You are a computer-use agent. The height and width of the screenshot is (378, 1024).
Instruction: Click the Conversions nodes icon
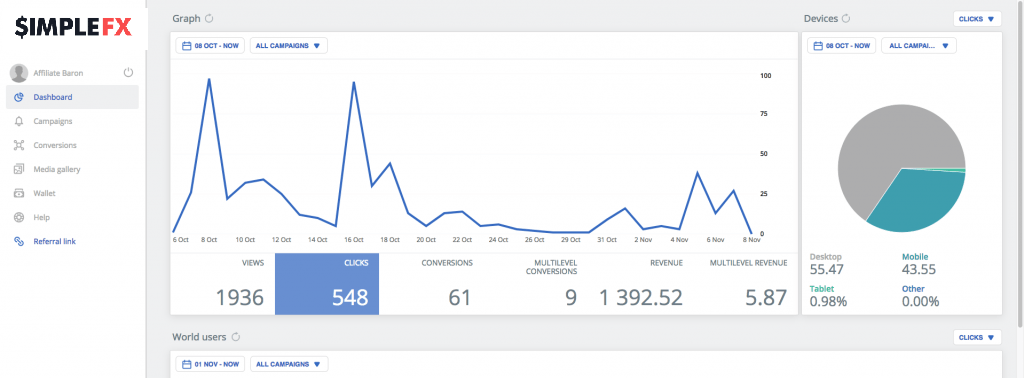click(19, 146)
